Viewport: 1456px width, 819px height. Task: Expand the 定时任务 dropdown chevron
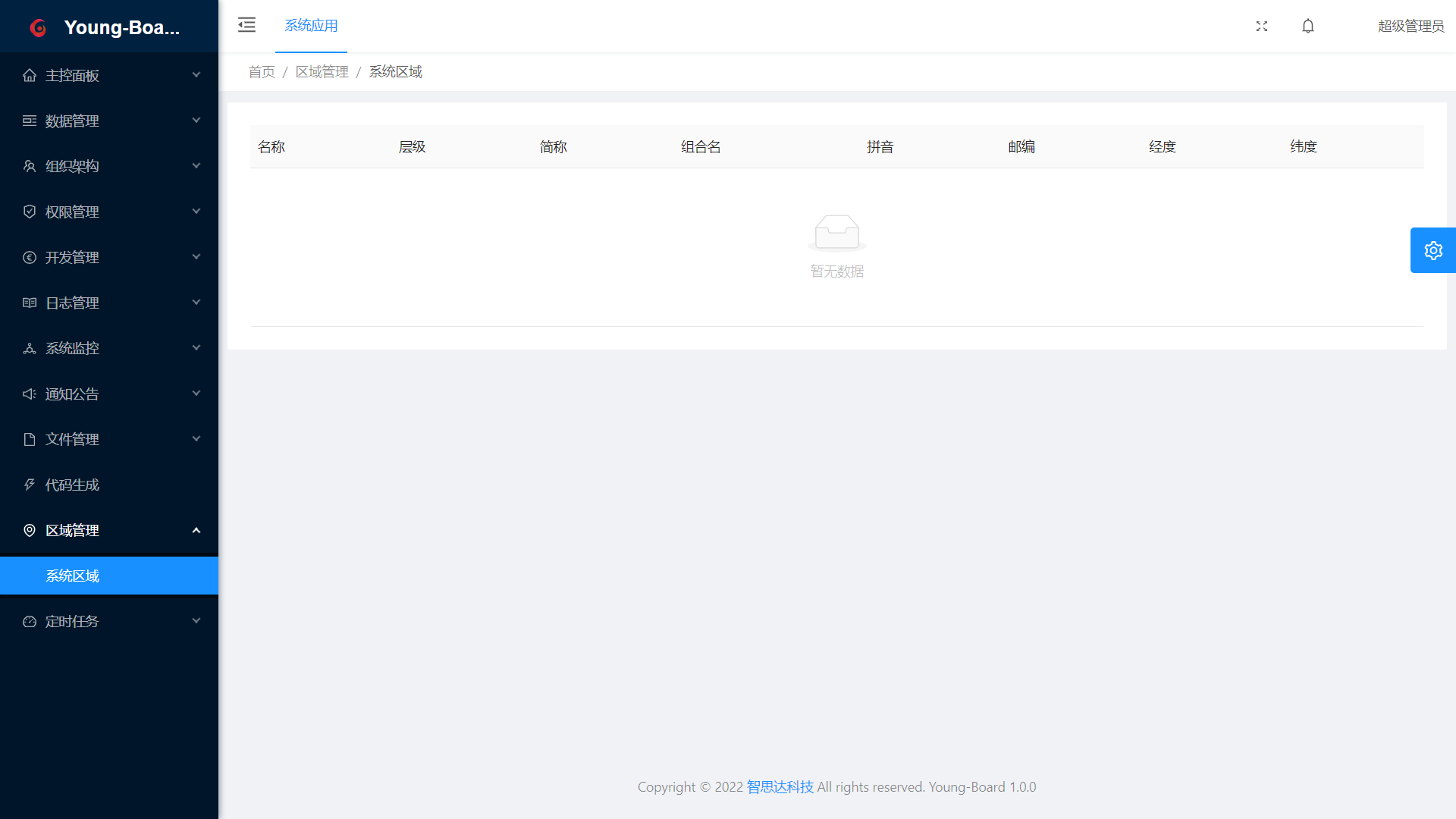196,621
